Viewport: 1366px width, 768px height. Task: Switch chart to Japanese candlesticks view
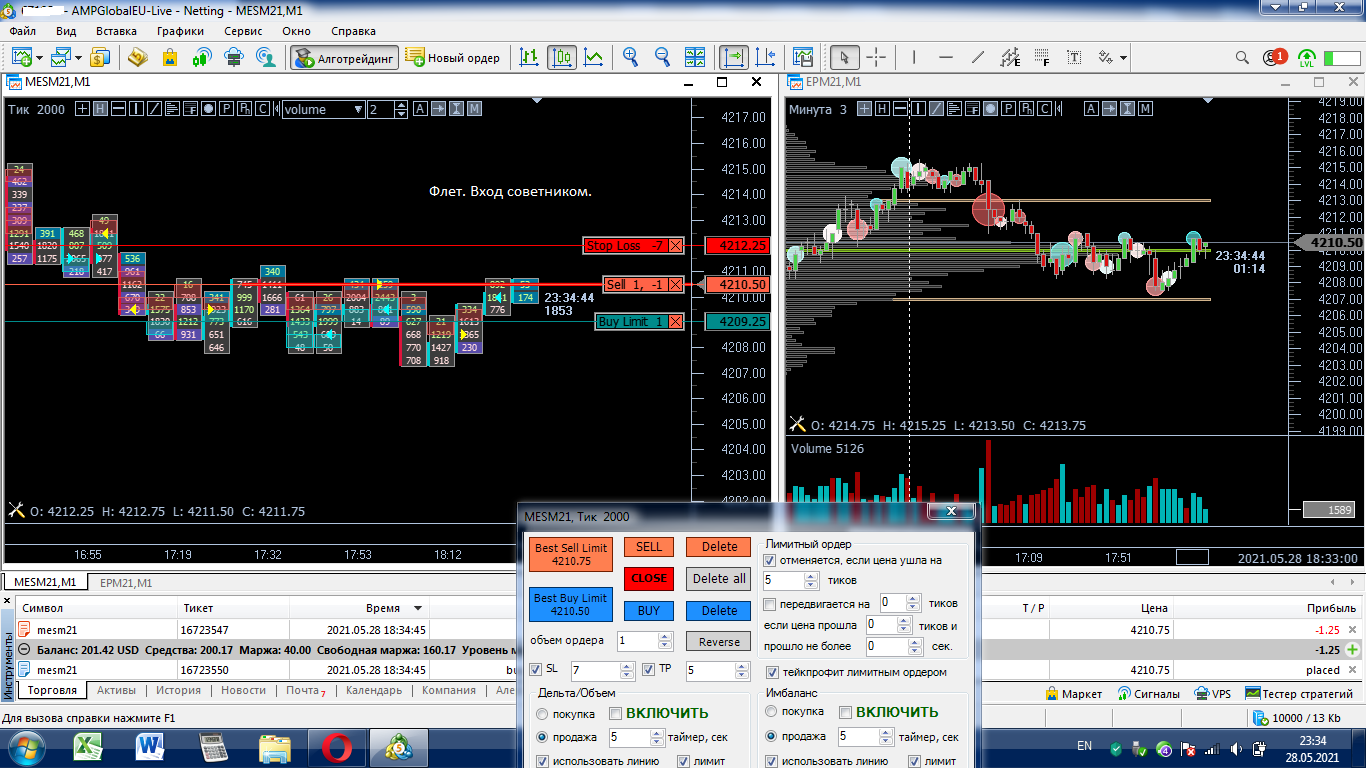click(x=562, y=57)
